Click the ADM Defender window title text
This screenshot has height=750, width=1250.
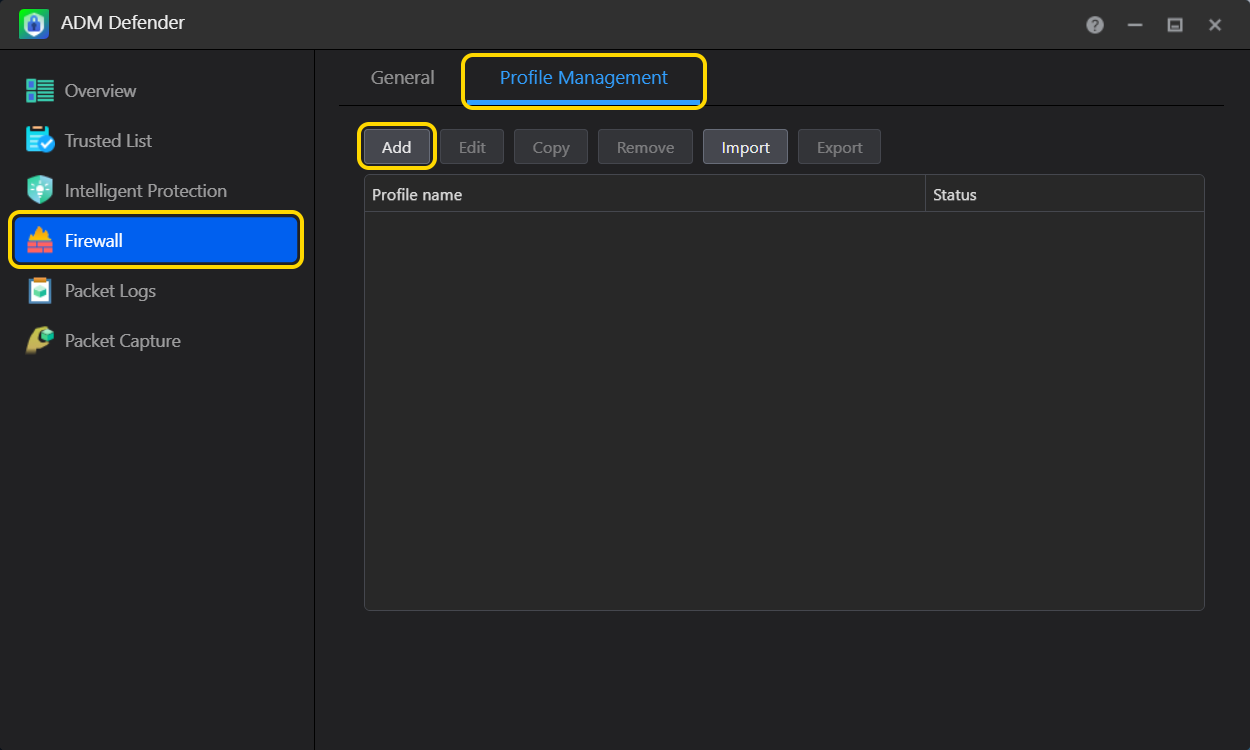(123, 23)
